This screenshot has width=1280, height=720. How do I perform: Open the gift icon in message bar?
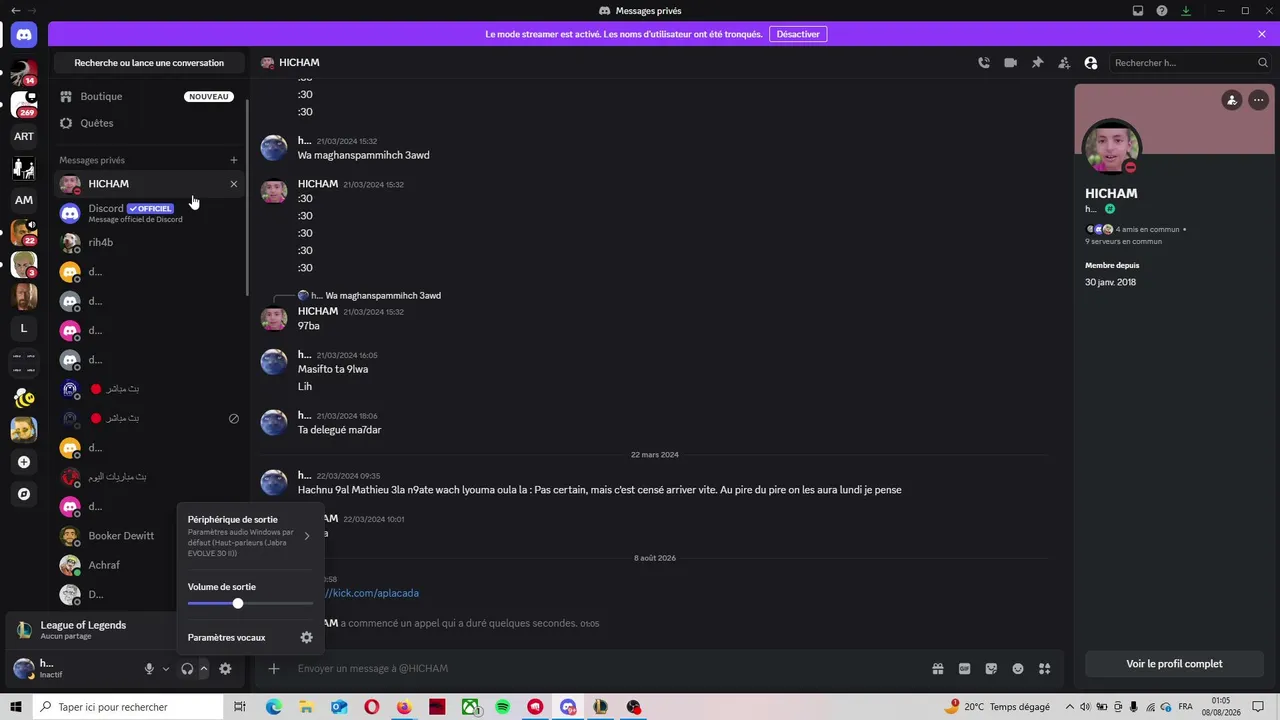938,669
